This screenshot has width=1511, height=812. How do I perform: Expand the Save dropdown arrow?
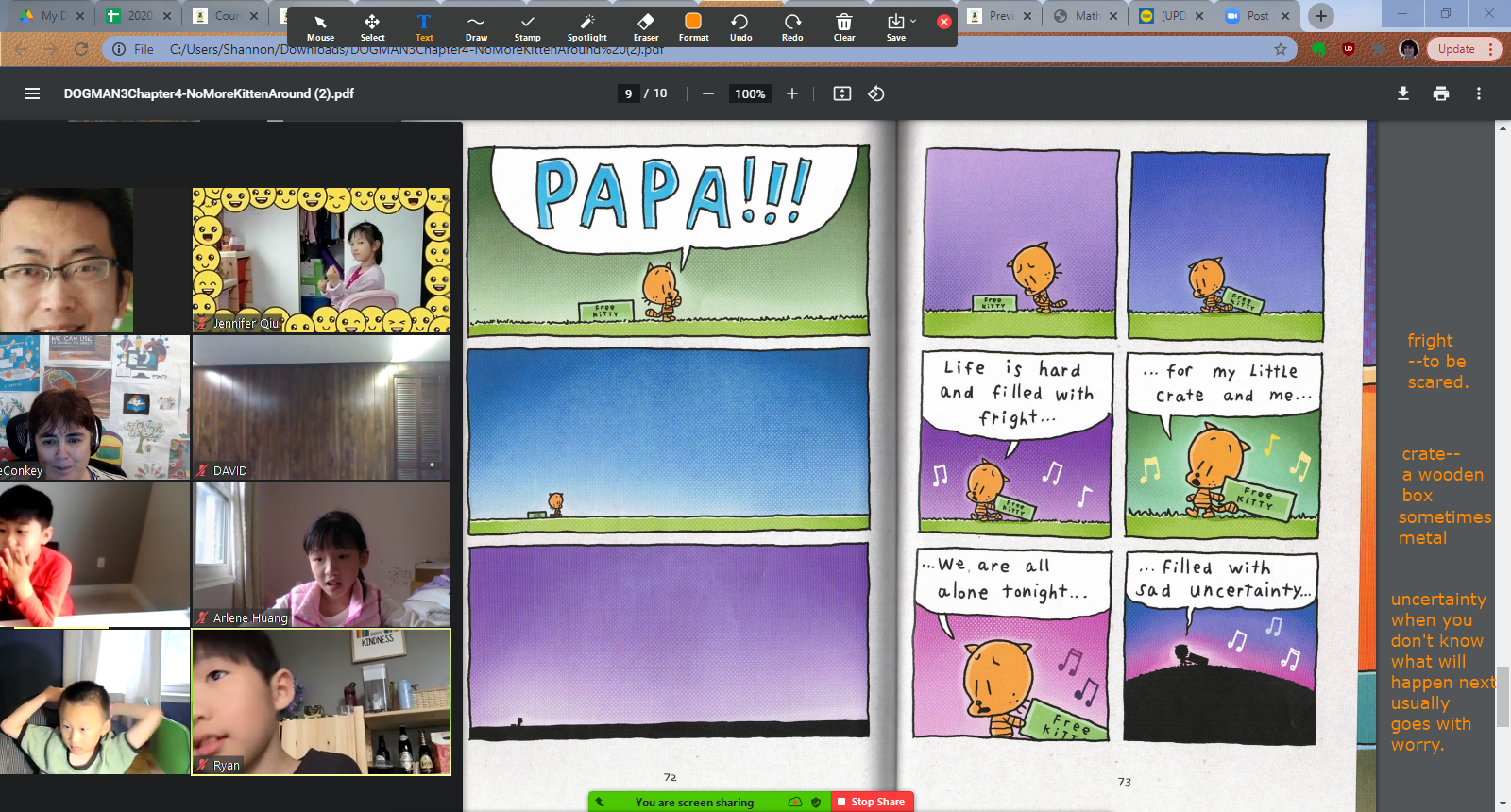[913, 21]
